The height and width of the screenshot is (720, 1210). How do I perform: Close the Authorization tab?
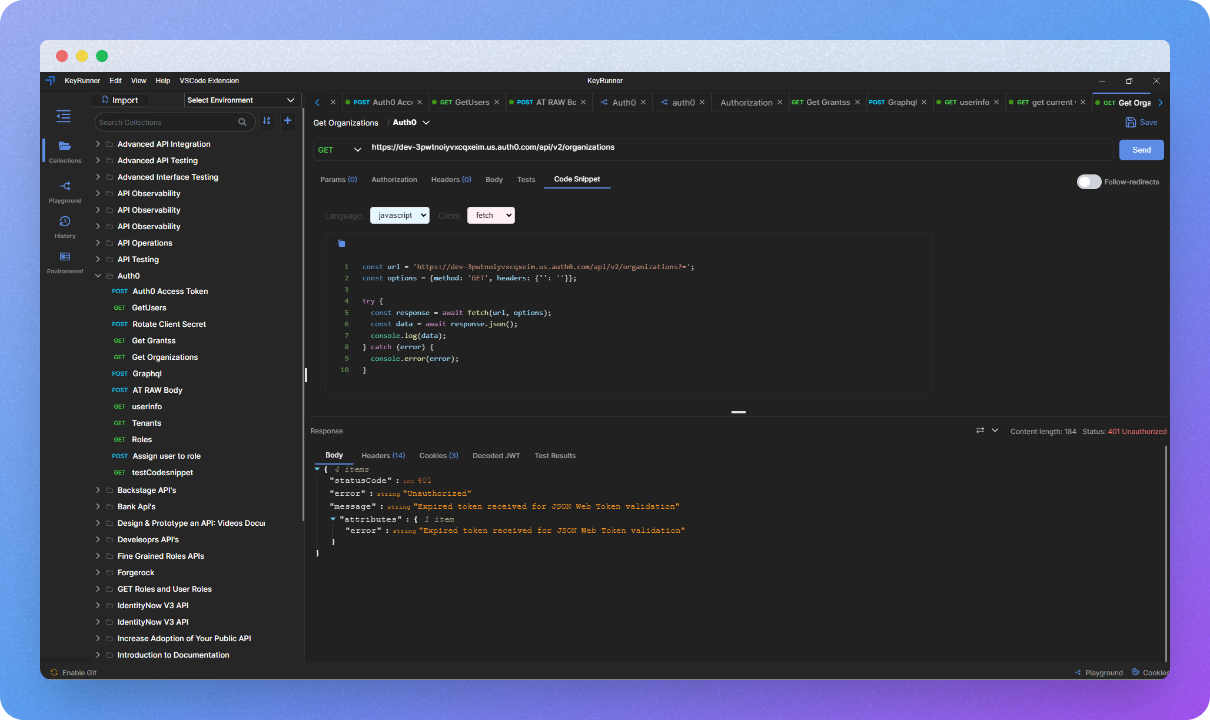click(781, 102)
